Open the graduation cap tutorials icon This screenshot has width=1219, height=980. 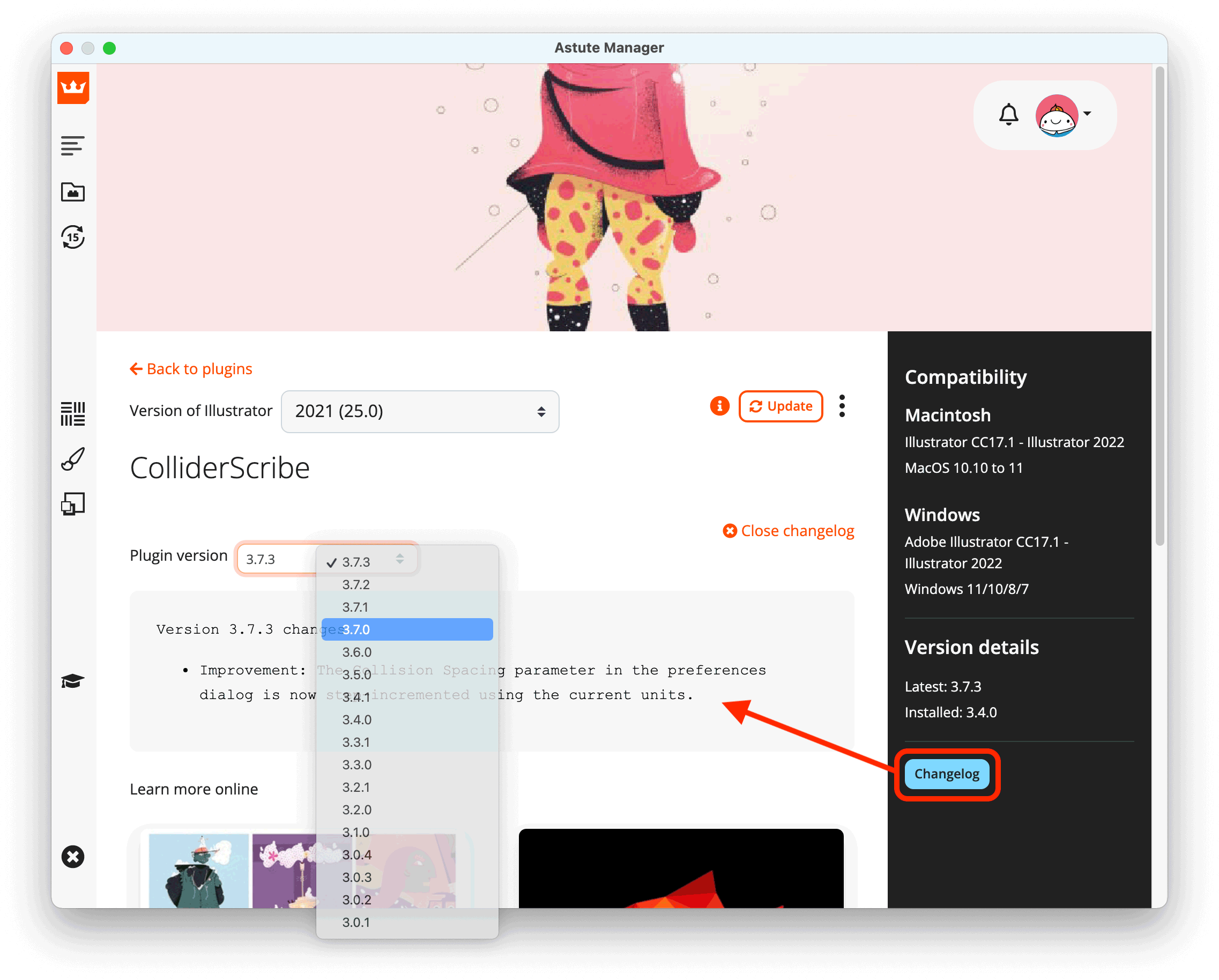tap(72, 681)
